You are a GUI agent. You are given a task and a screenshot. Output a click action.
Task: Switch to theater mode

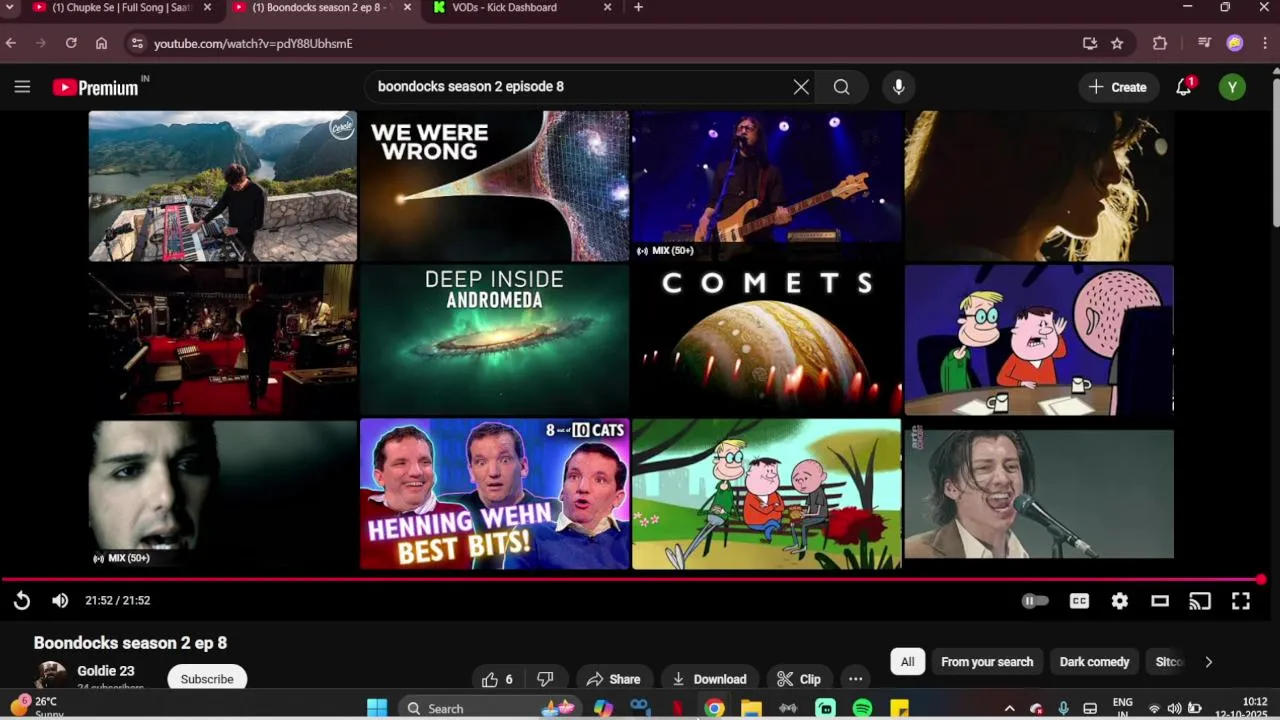[1160, 601]
